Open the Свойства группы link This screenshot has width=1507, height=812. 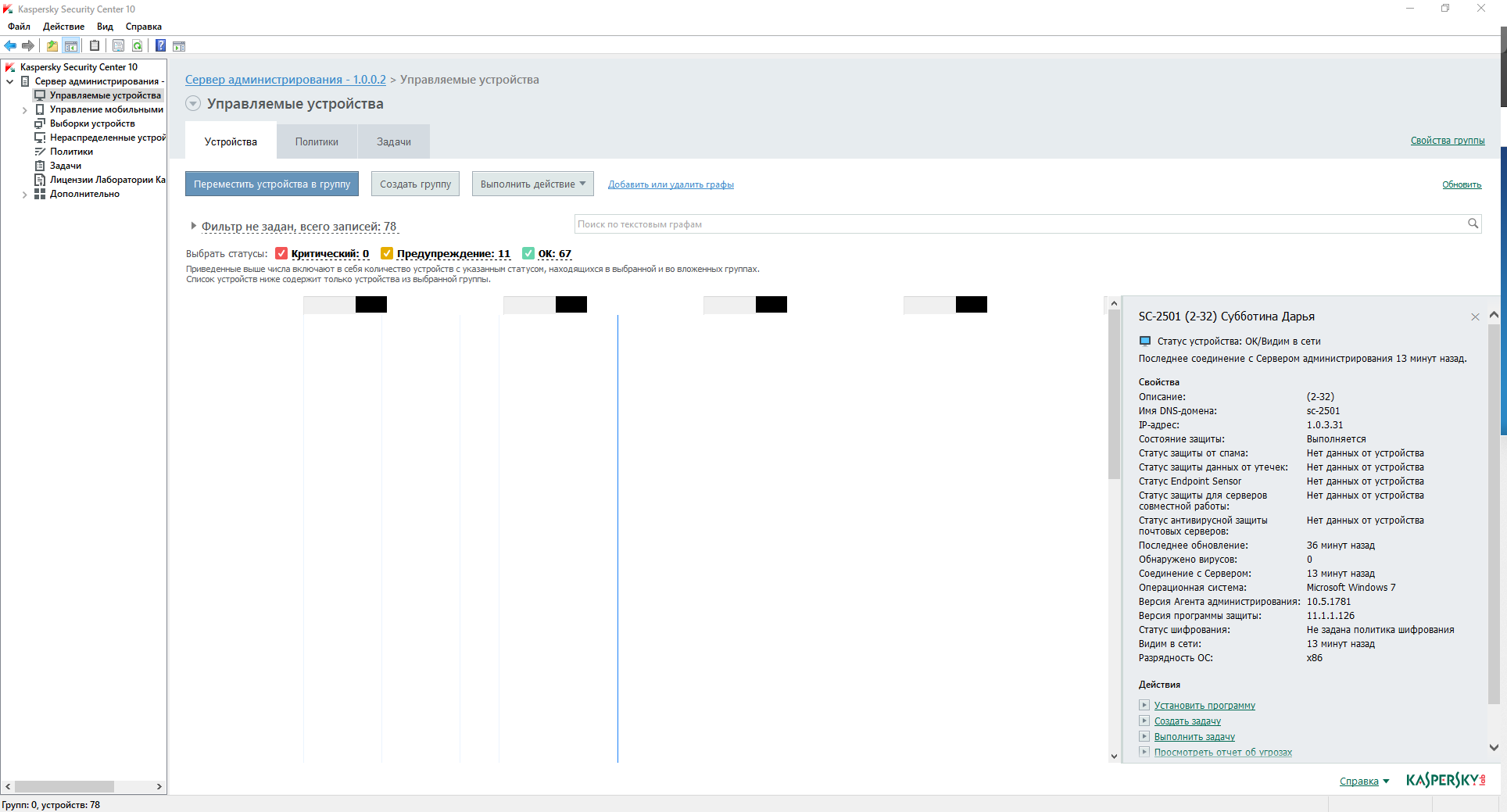tap(1448, 141)
